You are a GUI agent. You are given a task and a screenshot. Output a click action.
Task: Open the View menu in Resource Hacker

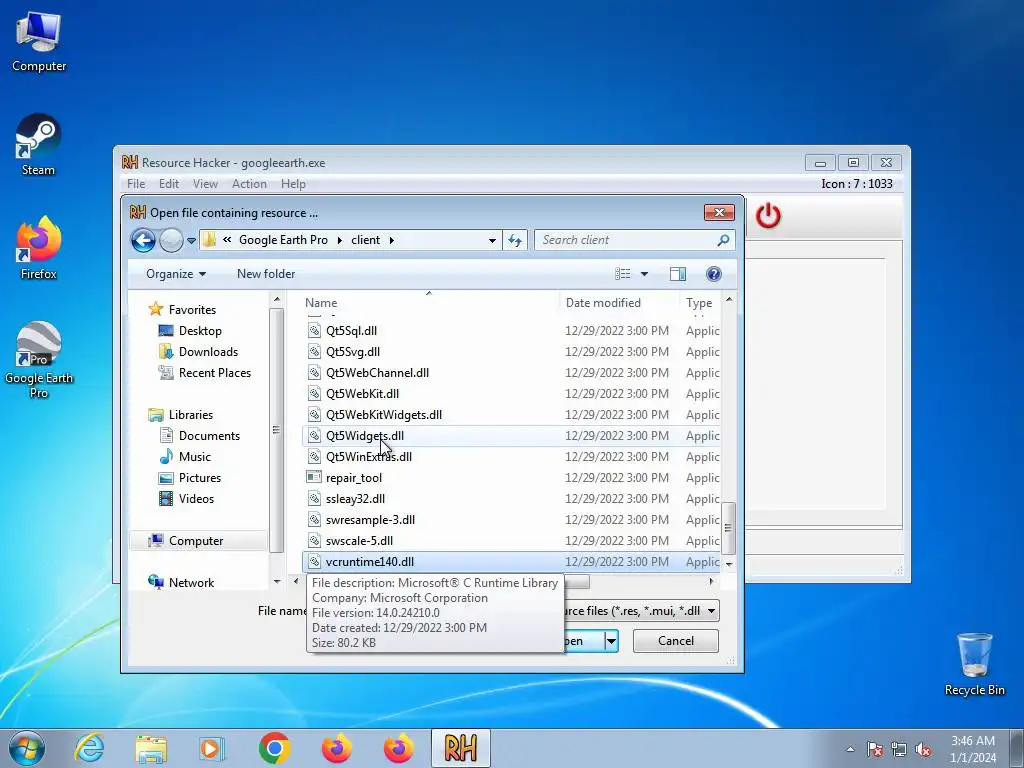click(205, 184)
